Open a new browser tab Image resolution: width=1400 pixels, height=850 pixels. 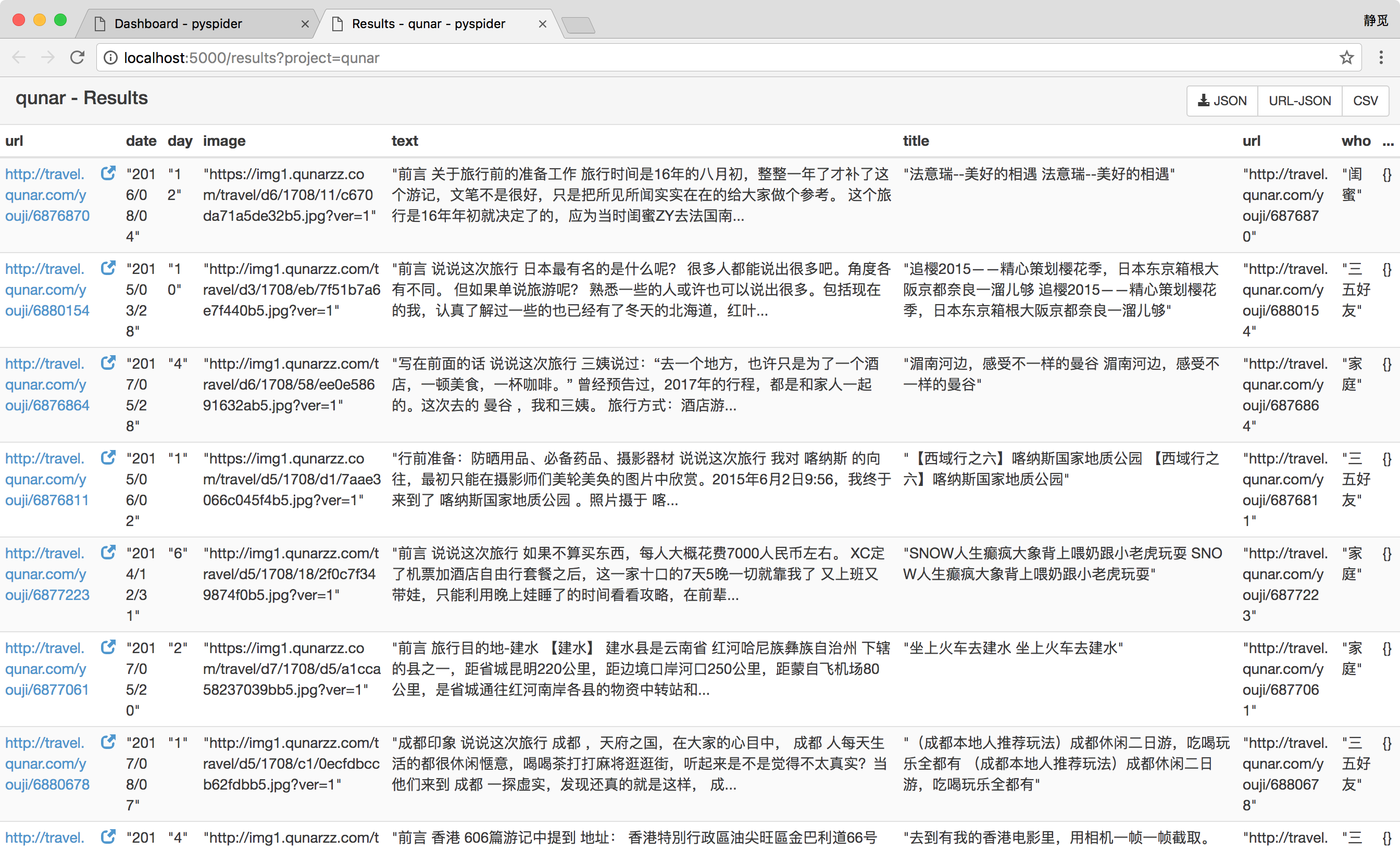[578, 25]
